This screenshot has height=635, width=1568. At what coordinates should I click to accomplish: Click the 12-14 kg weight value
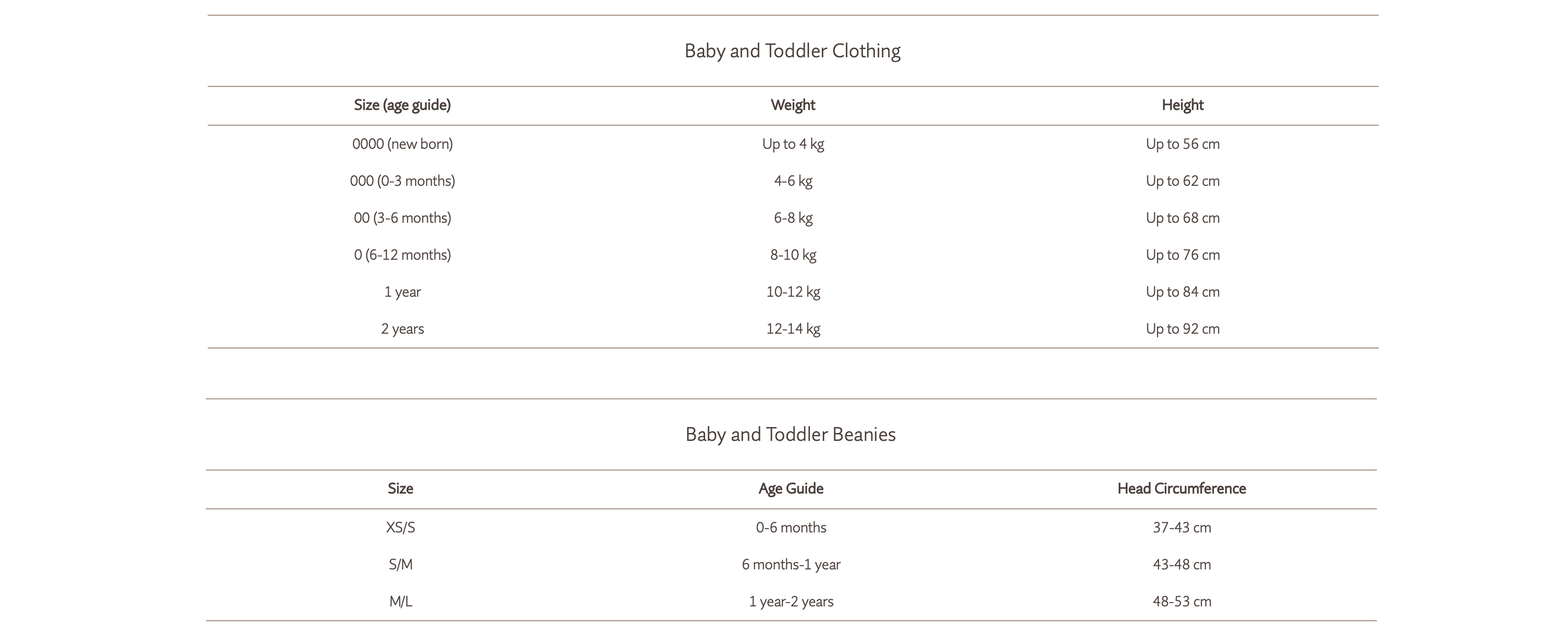(792, 329)
